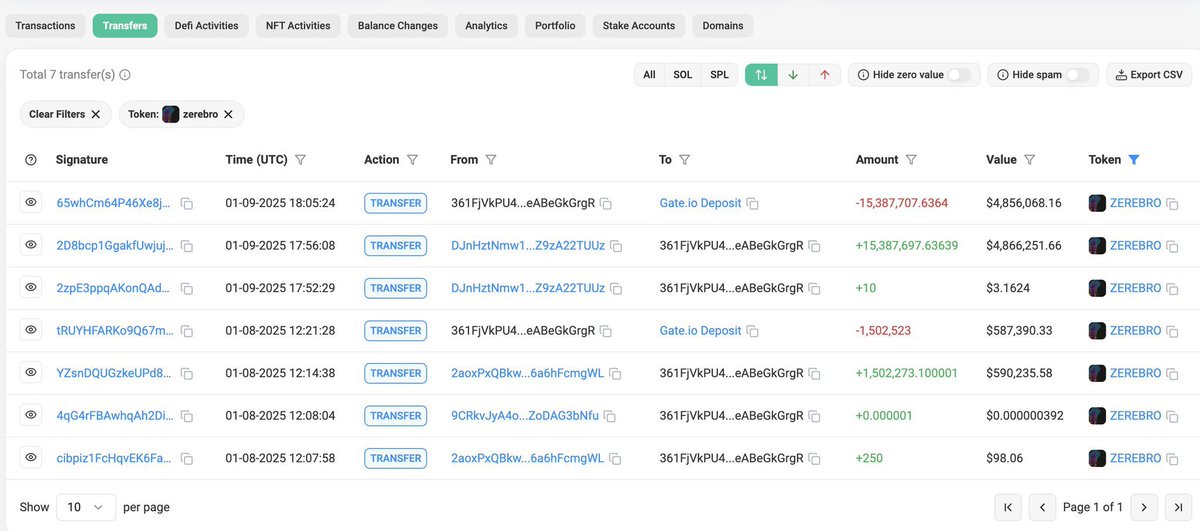The height and width of the screenshot is (531, 1200).
Task: Preview transaction 65whCm64P46Xe8j with eye icon
Action: 31,202
